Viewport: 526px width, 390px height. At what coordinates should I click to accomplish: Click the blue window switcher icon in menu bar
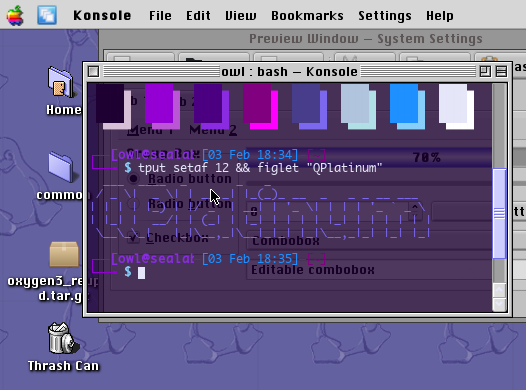(47, 15)
